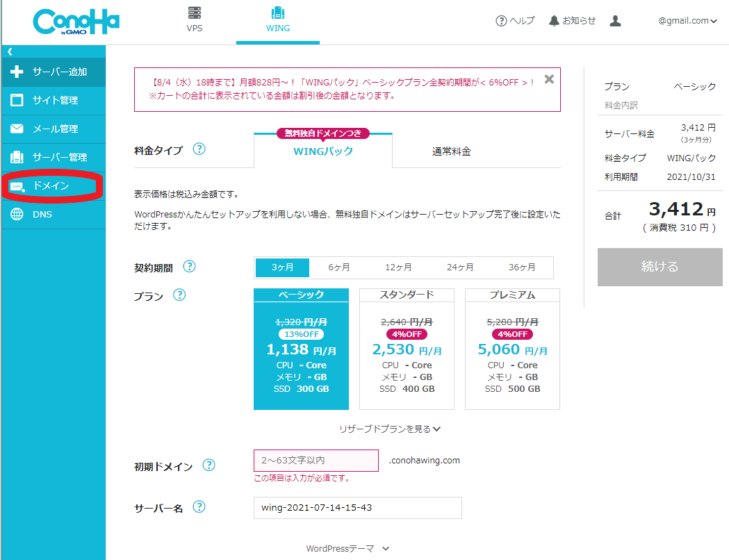
Task: Click the 2021/10/31 usage period value
Action: (x=691, y=177)
